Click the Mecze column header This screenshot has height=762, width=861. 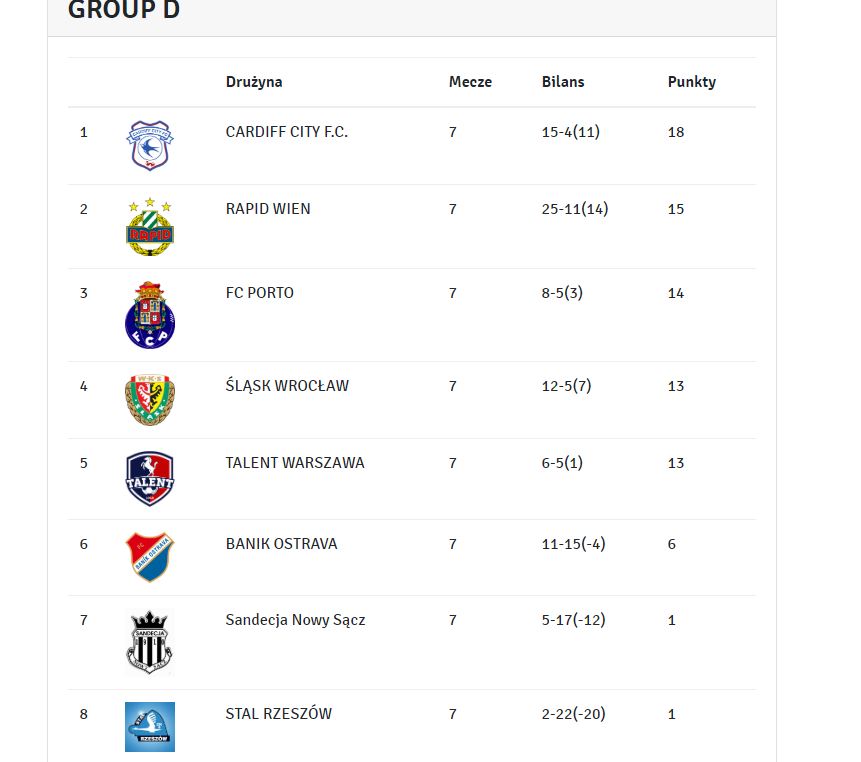coord(470,82)
